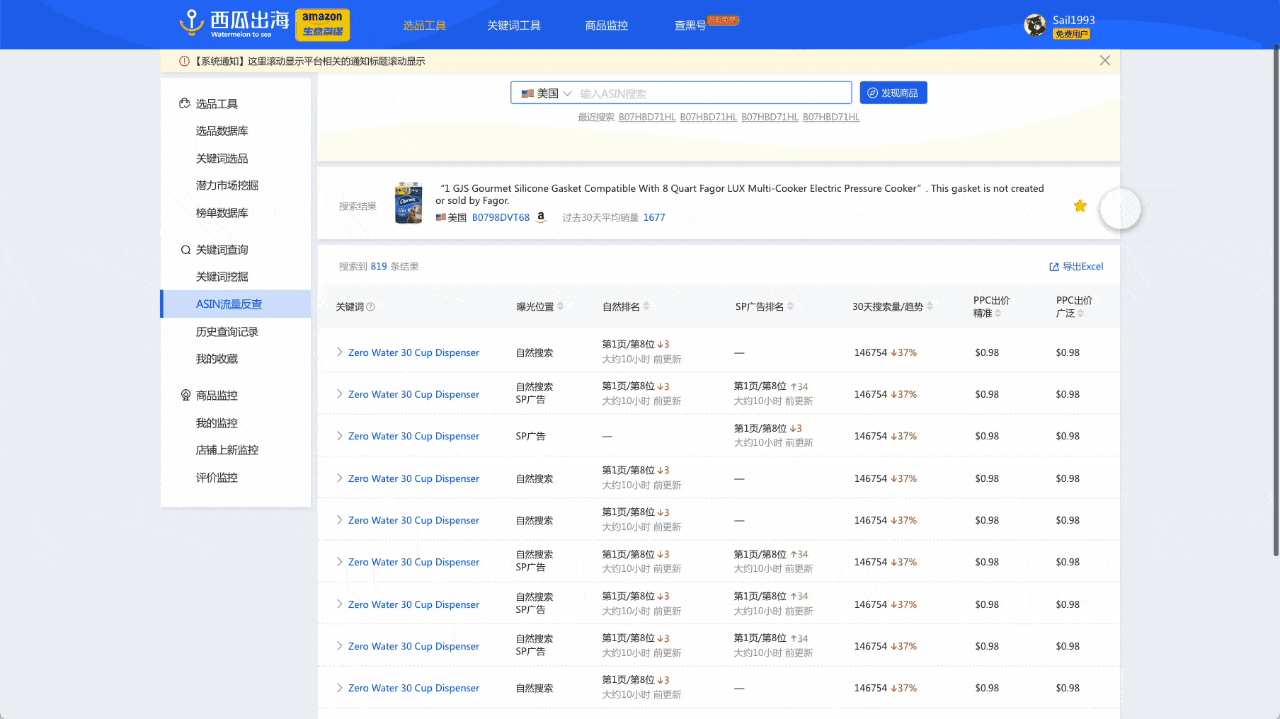Click the 发现商品 search button
1280x719 pixels.
tap(892, 91)
